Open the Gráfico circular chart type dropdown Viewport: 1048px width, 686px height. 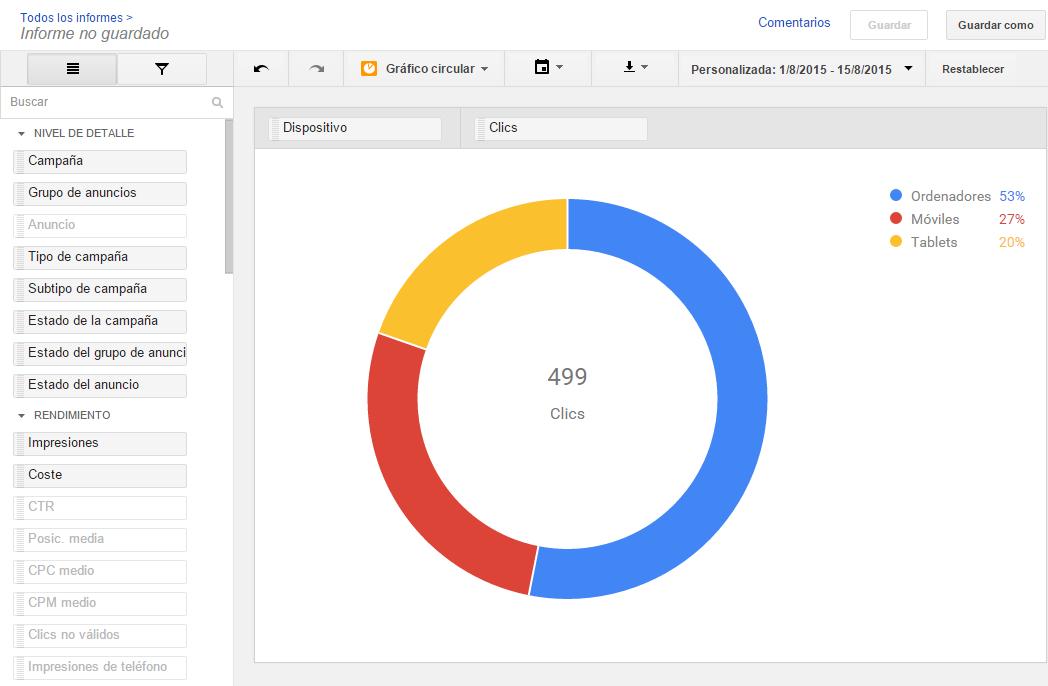(424, 68)
